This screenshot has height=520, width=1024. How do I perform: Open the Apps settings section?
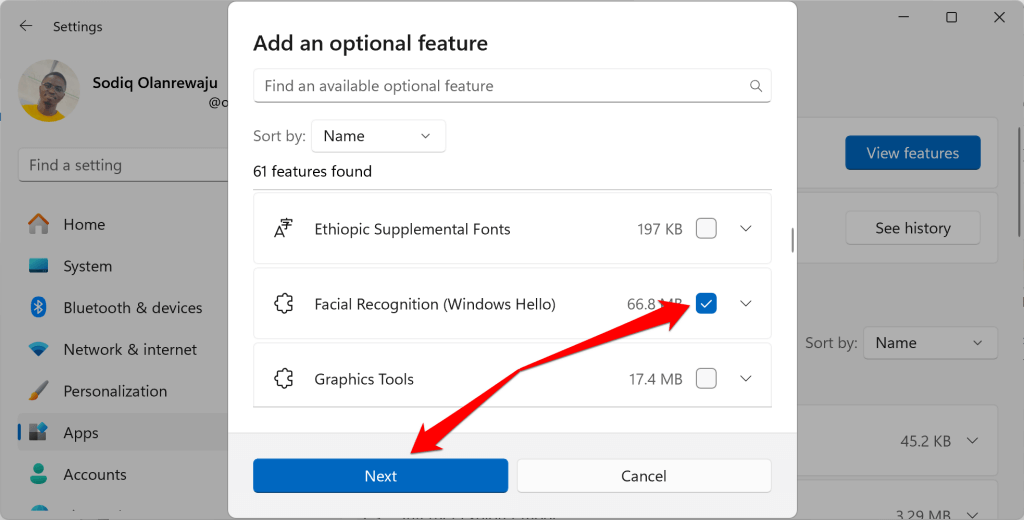[x=81, y=433]
